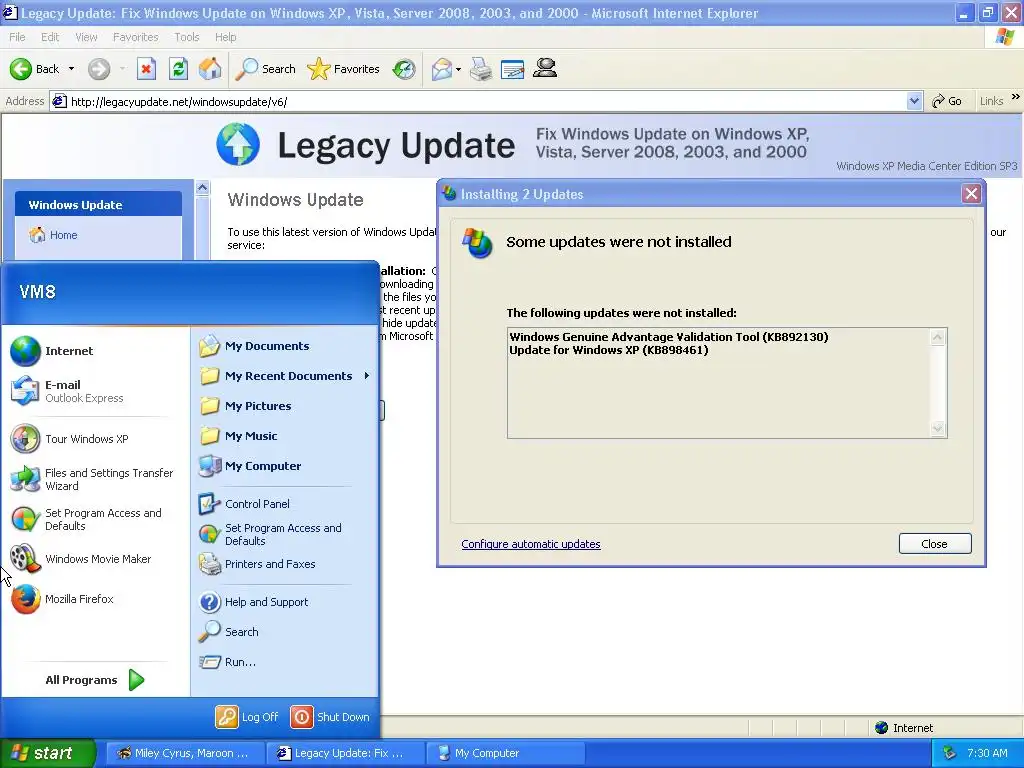Click Configure automatic updates link
The width and height of the screenshot is (1024, 768).
[530, 544]
